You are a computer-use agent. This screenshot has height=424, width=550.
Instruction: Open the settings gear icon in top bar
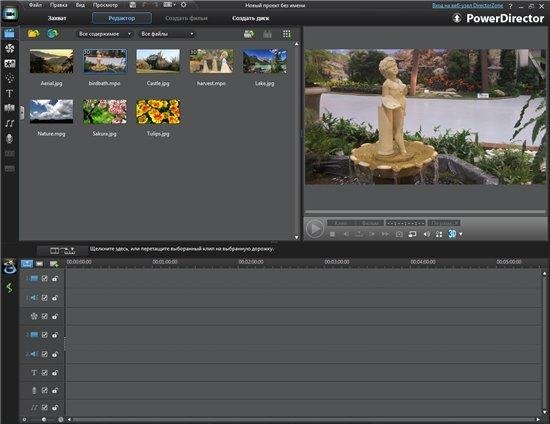183,5
